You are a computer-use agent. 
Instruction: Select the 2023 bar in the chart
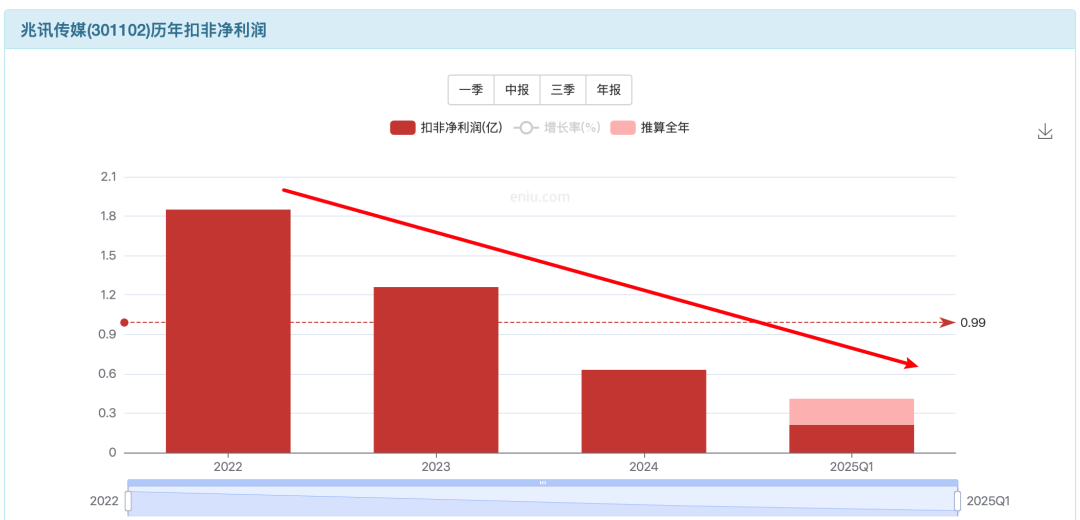[x=436, y=370]
